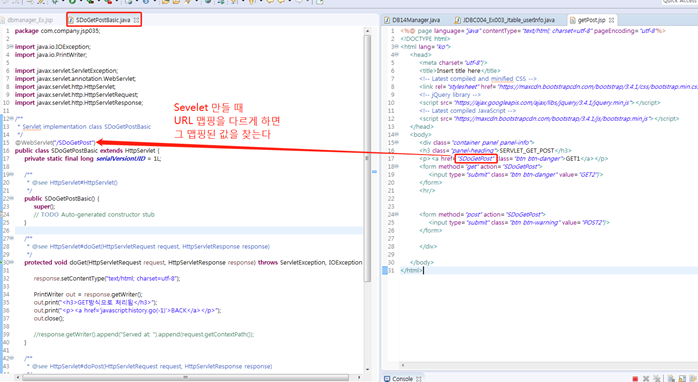Click the Java icon on JDBC004_Ex003 tab
This screenshot has width=698, height=382.
click(458, 20)
